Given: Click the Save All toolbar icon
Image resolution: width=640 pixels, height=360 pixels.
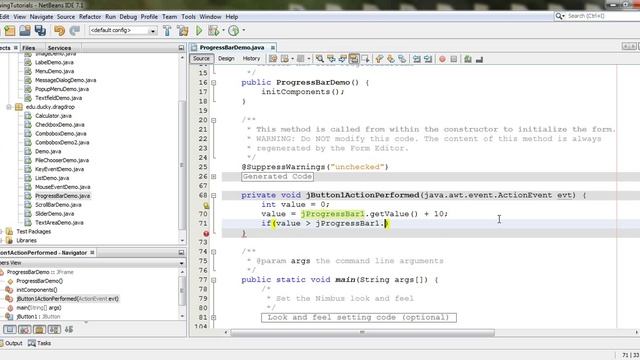Looking at the screenshot, I should pos(40,31).
